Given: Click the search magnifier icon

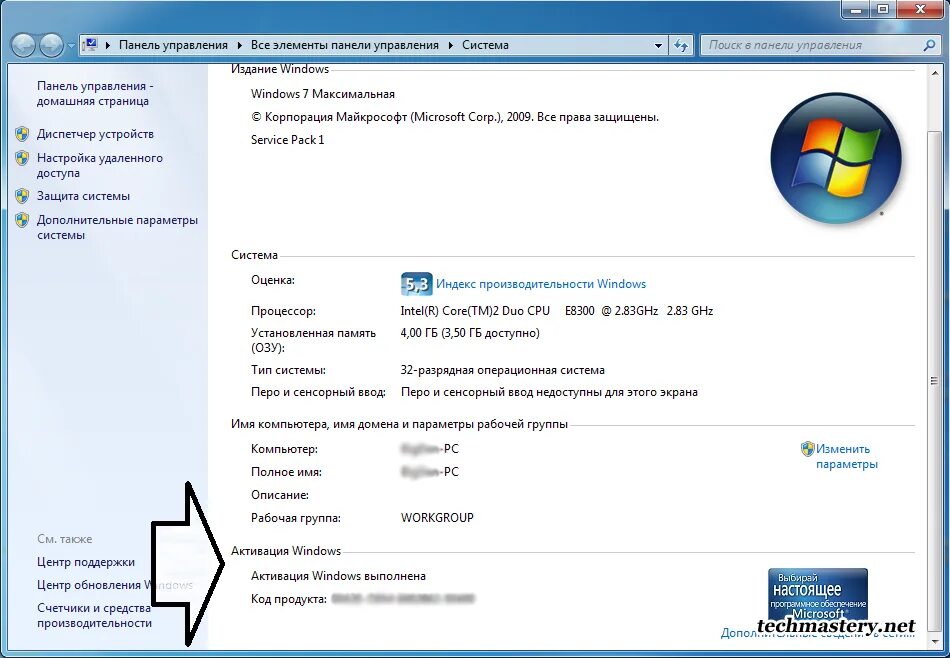Looking at the screenshot, I should [929, 45].
